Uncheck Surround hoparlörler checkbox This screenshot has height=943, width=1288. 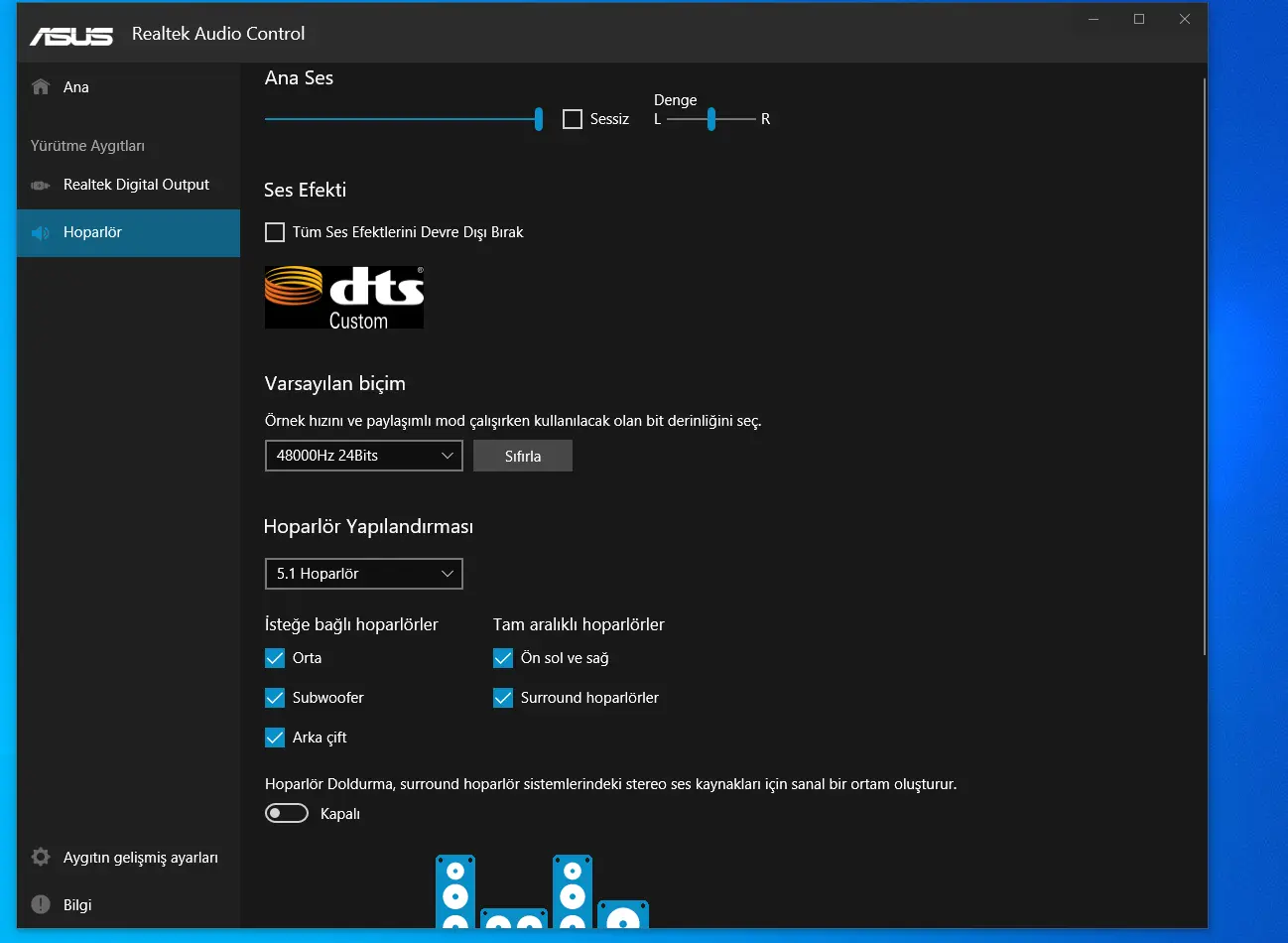pos(503,698)
